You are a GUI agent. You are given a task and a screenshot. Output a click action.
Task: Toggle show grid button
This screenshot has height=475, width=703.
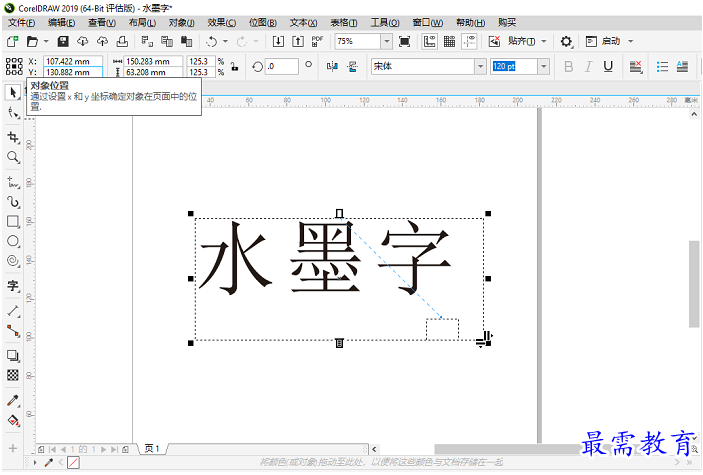coord(449,41)
